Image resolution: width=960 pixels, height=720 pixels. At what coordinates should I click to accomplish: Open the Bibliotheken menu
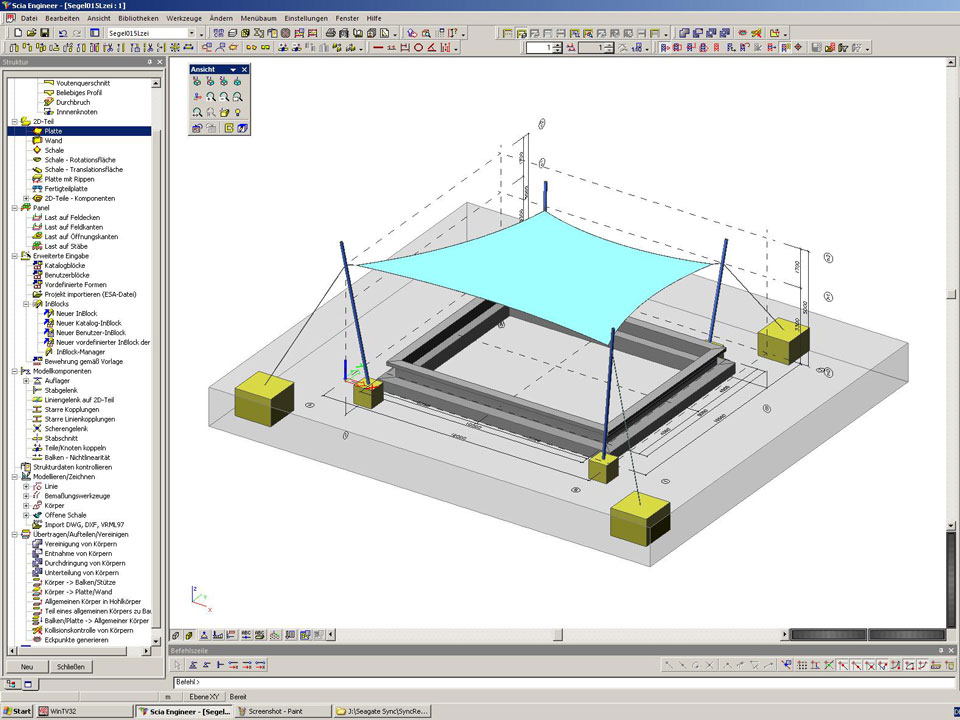point(137,18)
